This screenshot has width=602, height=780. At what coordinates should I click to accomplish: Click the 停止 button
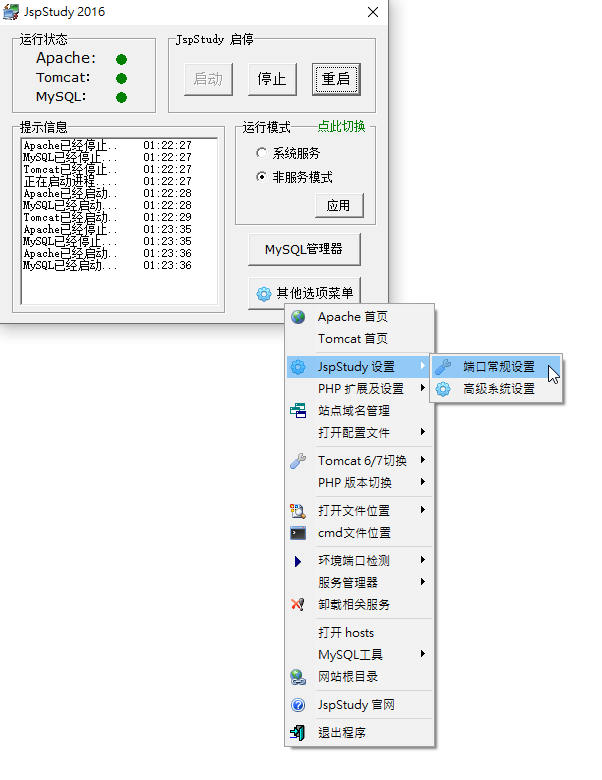tap(272, 79)
